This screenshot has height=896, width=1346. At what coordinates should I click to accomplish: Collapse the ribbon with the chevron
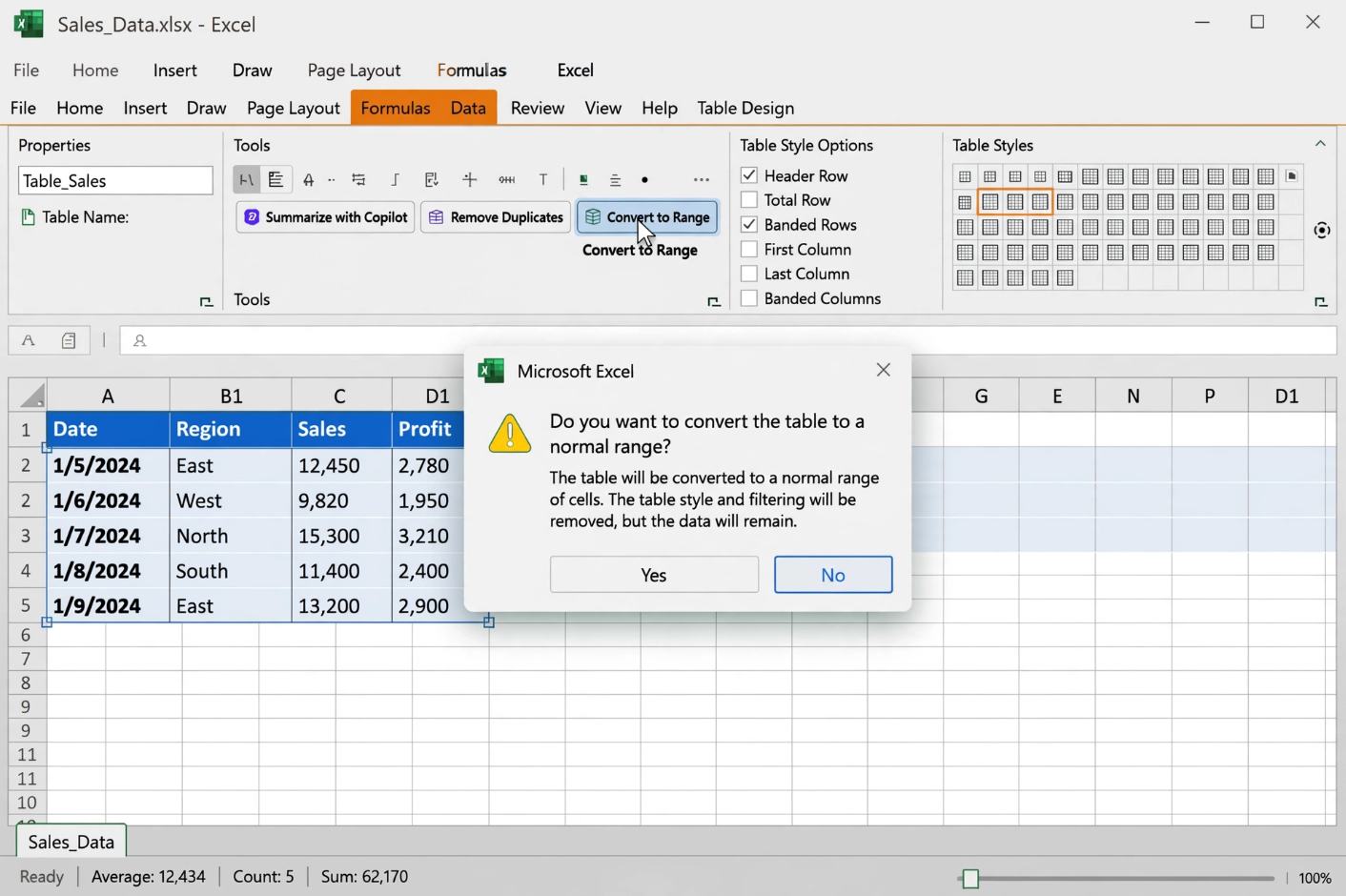(1320, 144)
